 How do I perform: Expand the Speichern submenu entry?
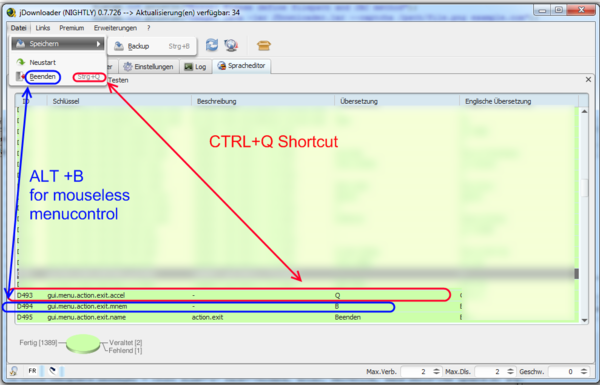(x=58, y=44)
